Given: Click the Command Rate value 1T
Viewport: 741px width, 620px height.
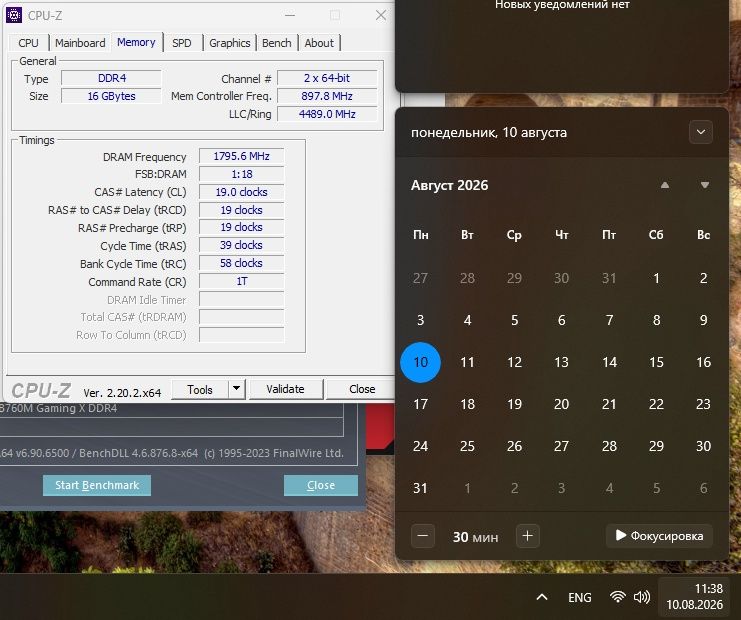Looking at the screenshot, I should tap(241, 282).
